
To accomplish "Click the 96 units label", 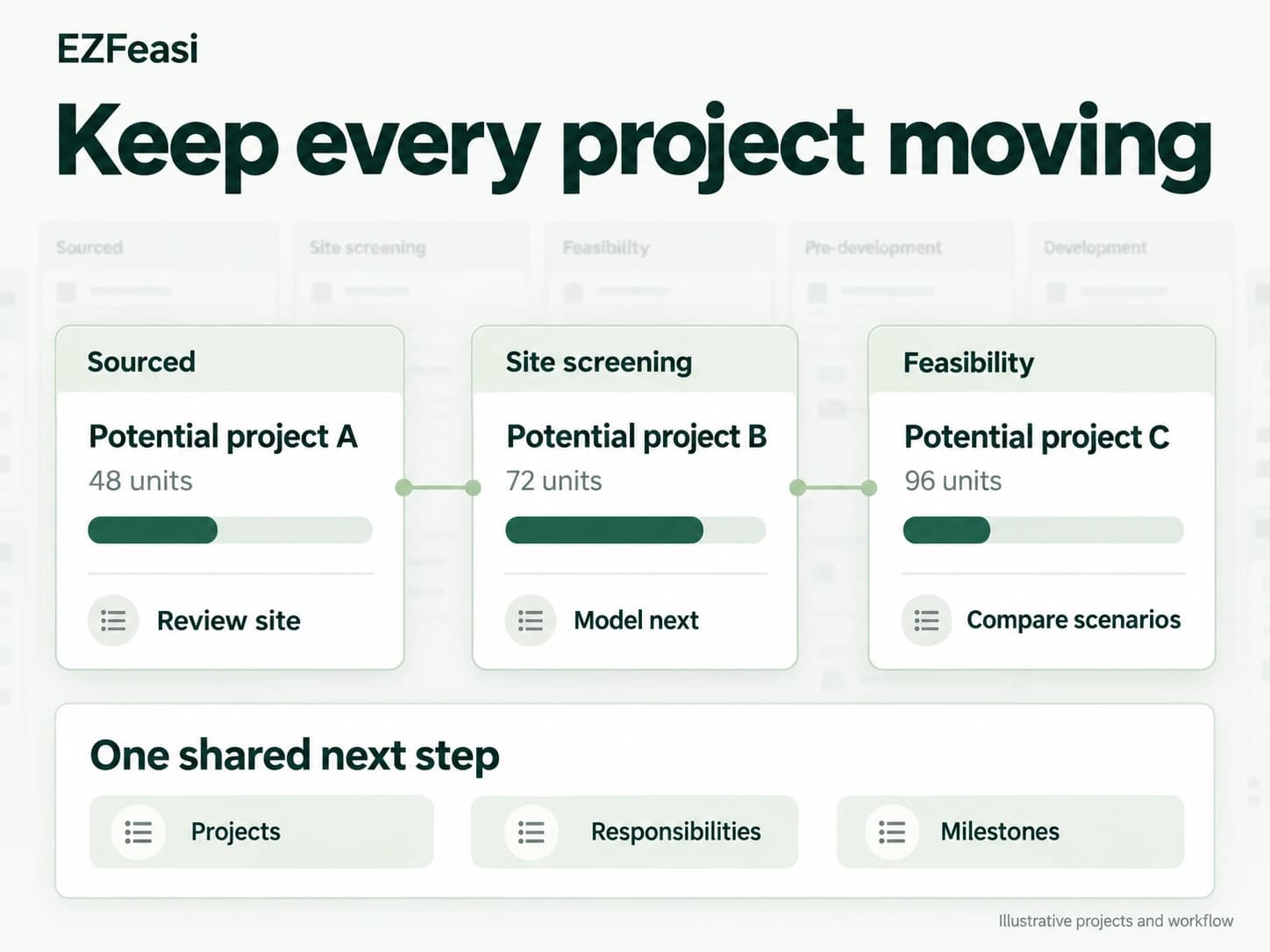I will [953, 480].
